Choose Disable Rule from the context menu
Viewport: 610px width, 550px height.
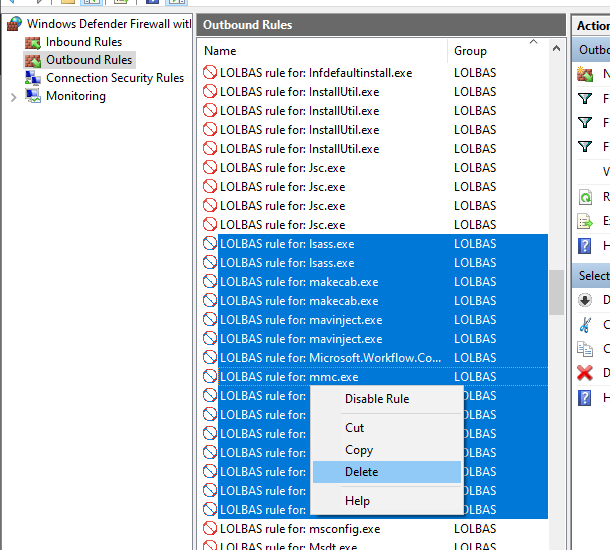387,399
